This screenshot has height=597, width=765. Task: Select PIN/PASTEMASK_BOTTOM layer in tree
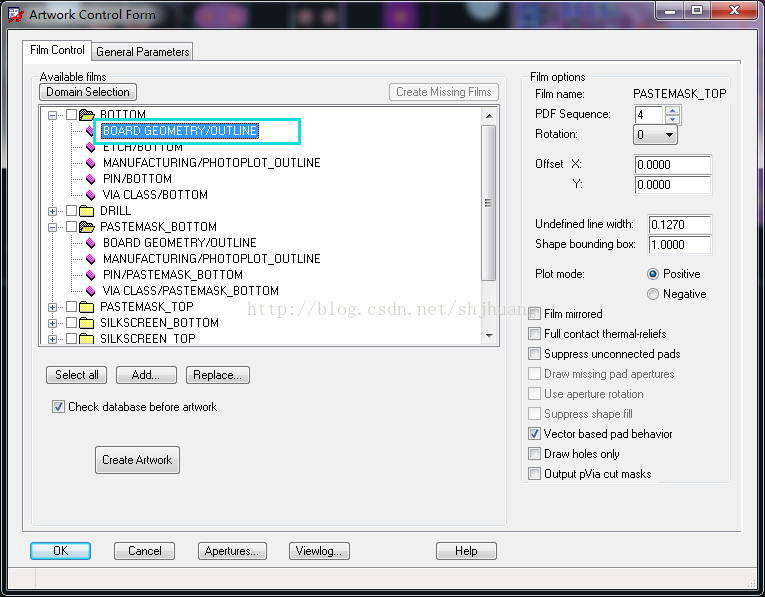(172, 275)
